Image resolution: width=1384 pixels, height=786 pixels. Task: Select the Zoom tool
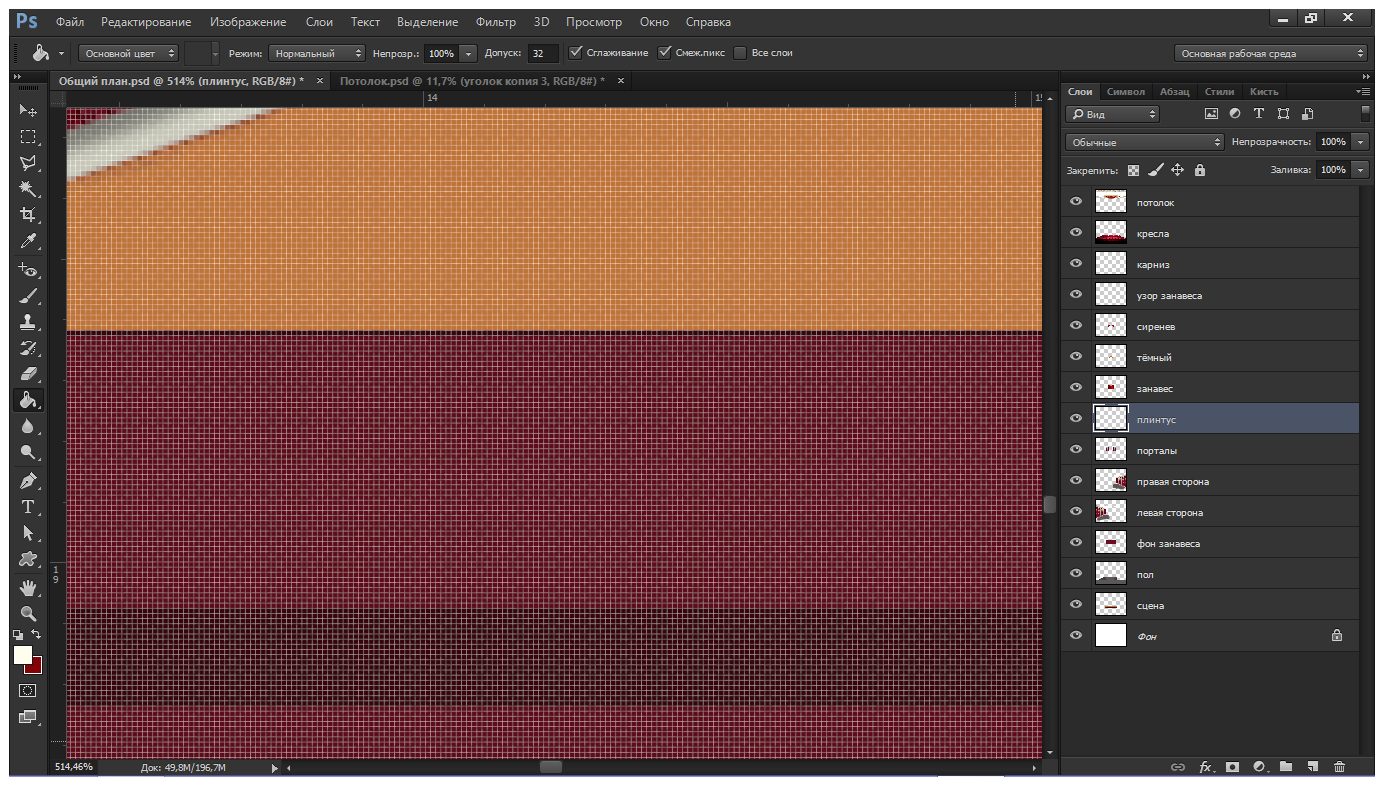point(28,613)
